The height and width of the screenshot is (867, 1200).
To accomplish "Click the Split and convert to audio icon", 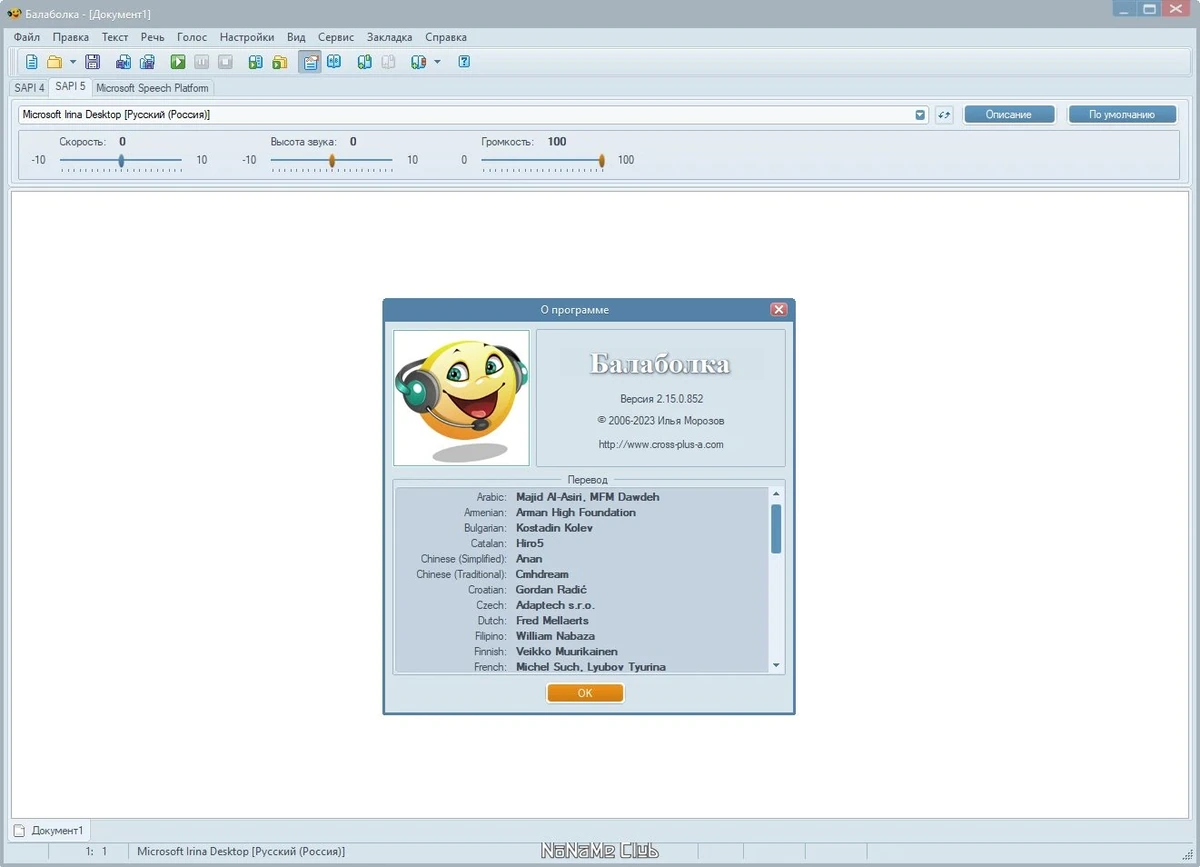I will tap(147, 62).
